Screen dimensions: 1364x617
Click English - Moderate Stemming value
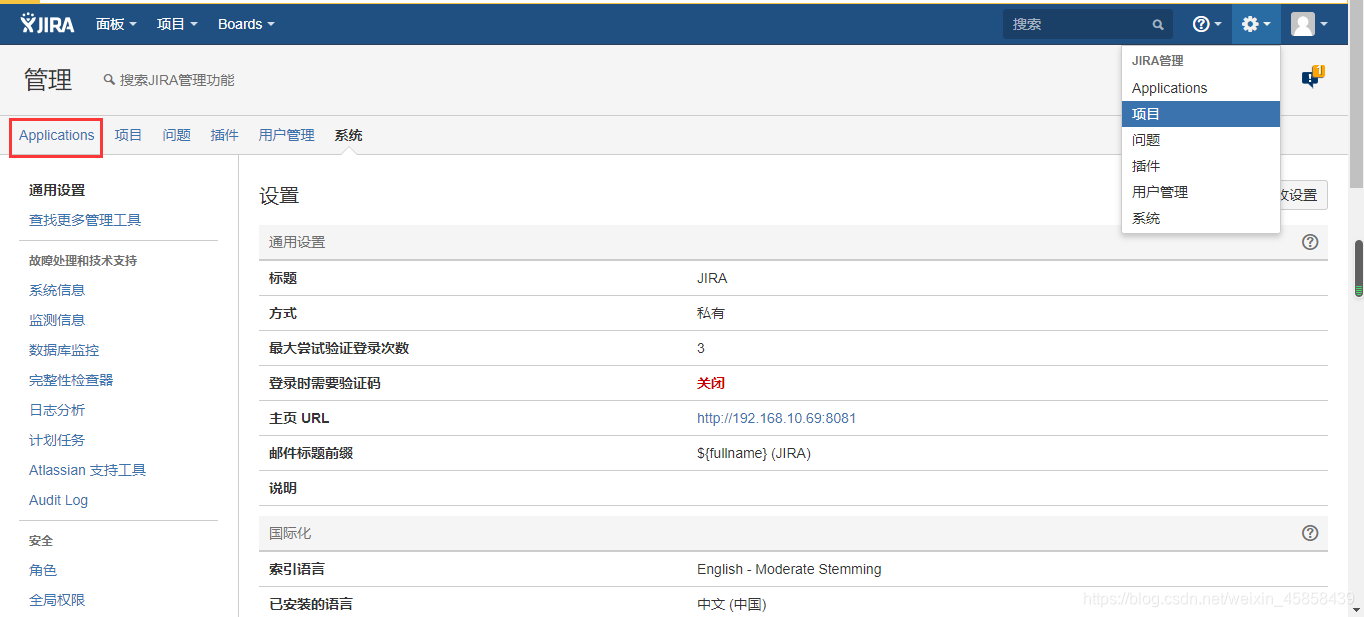click(789, 569)
